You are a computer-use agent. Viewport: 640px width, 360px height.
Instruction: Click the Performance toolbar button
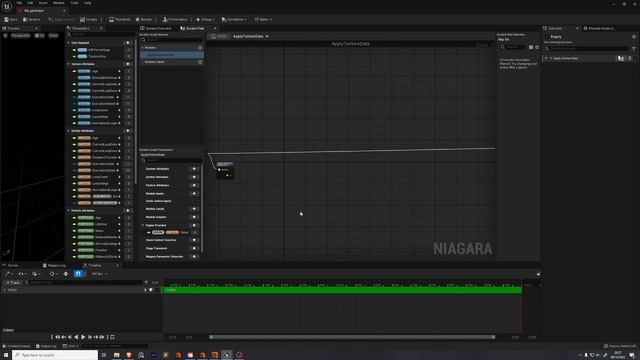[x=175, y=20]
